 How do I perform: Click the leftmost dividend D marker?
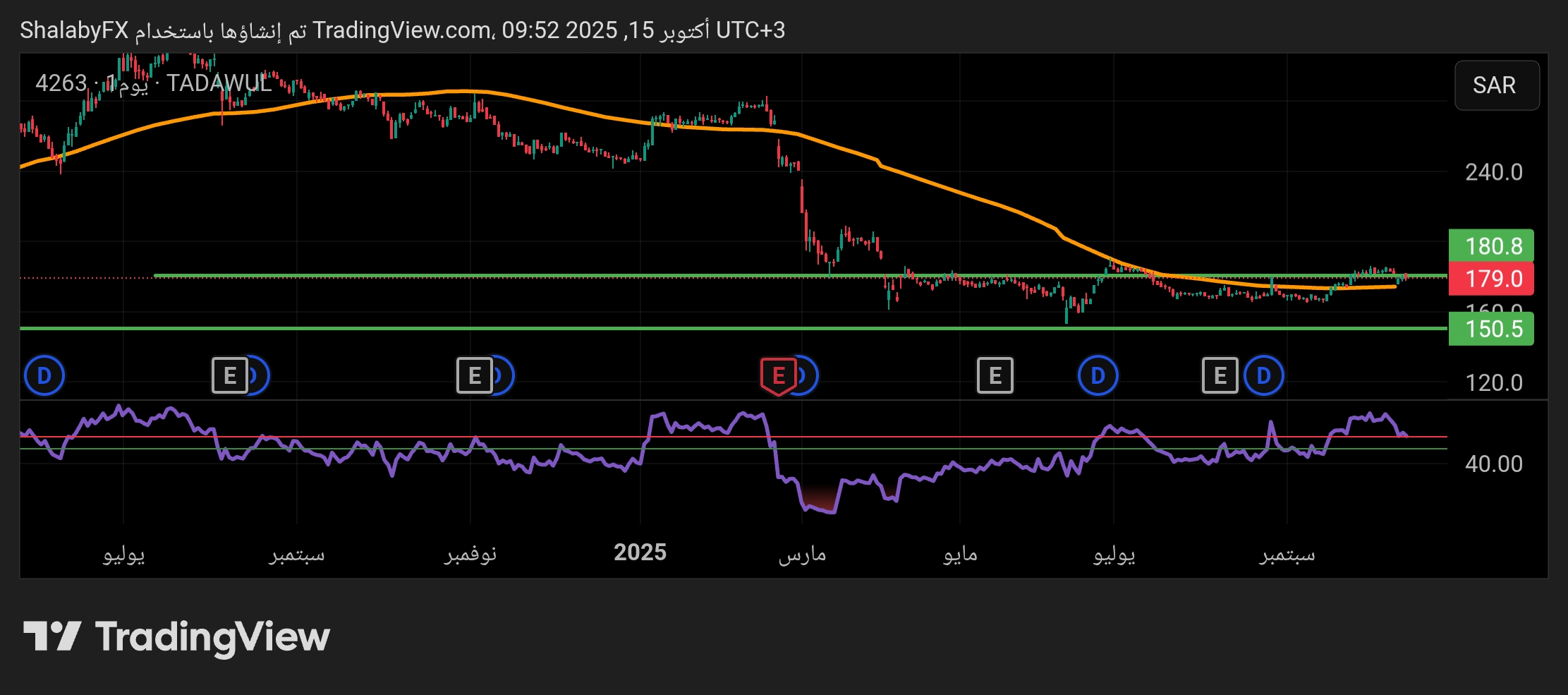coord(44,375)
